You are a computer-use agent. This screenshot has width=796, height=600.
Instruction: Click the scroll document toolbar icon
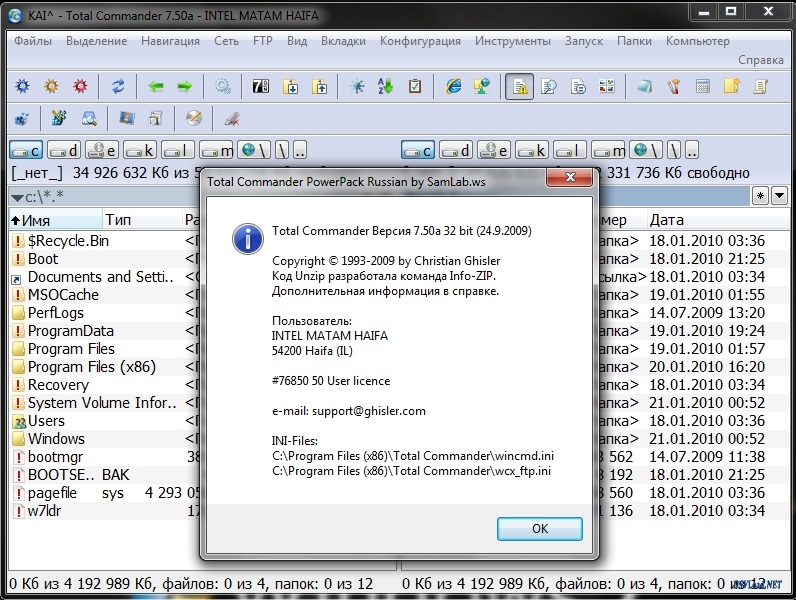pyautogui.click(x=760, y=86)
